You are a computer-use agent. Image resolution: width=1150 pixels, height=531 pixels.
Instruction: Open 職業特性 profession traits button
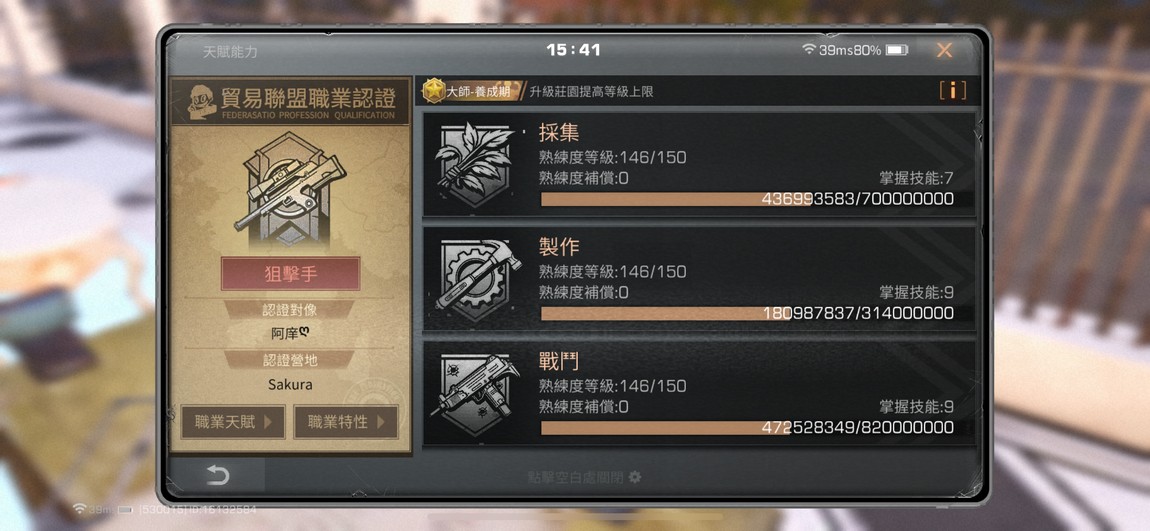[x=345, y=422]
